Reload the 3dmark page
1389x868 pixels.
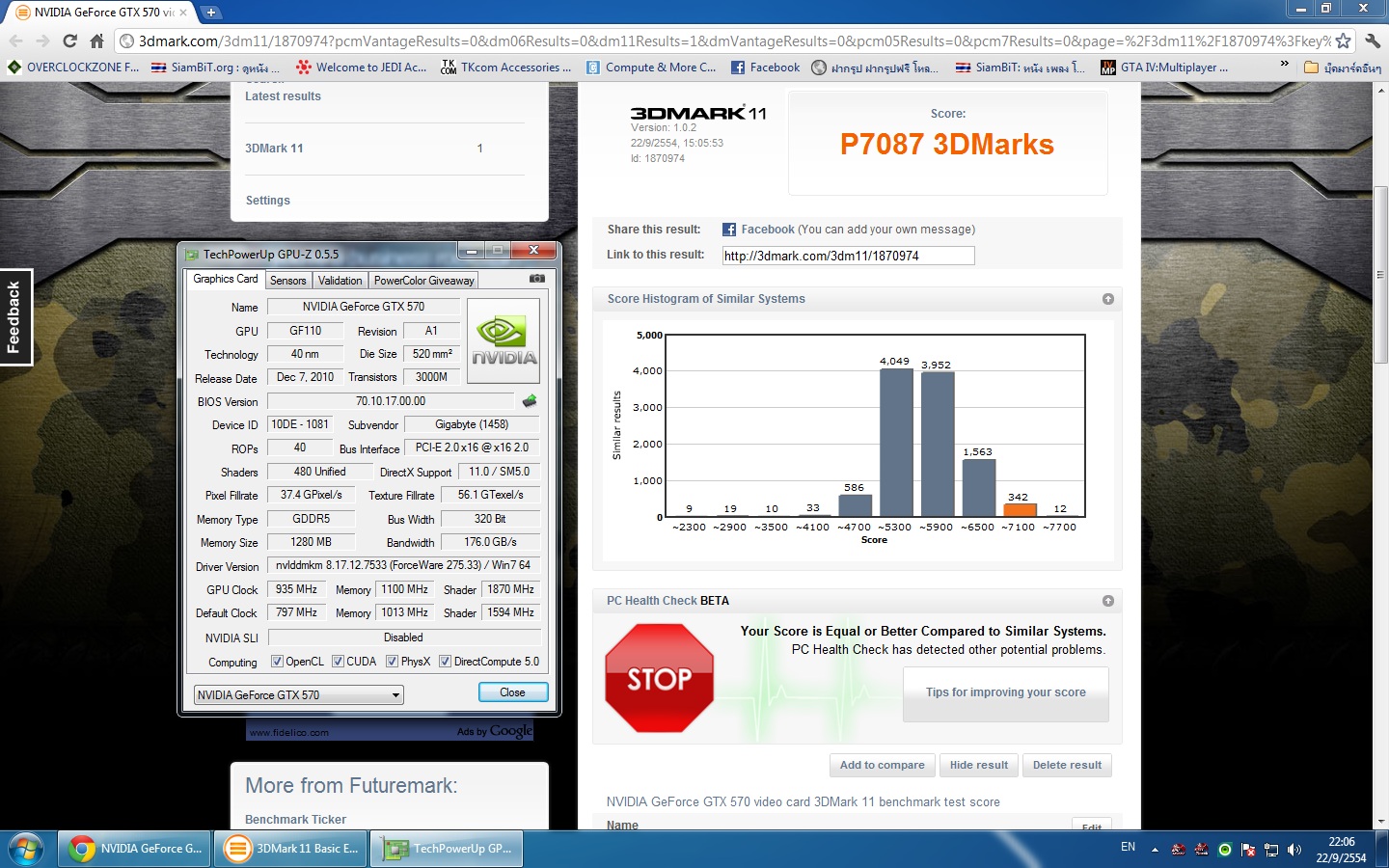tap(69, 41)
